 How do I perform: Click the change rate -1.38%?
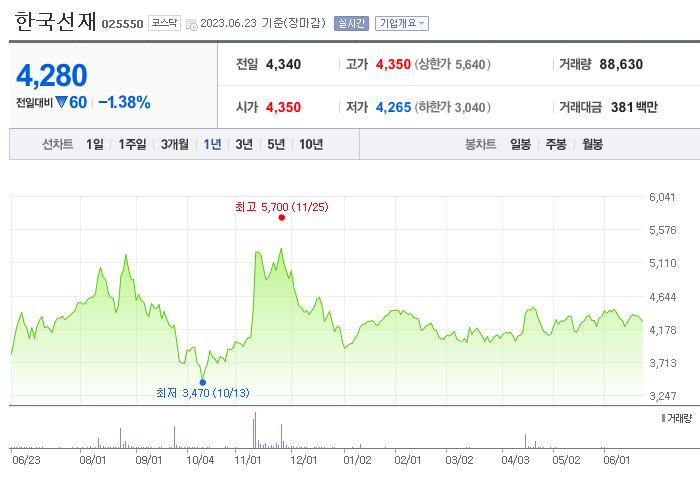pyautogui.click(x=124, y=102)
